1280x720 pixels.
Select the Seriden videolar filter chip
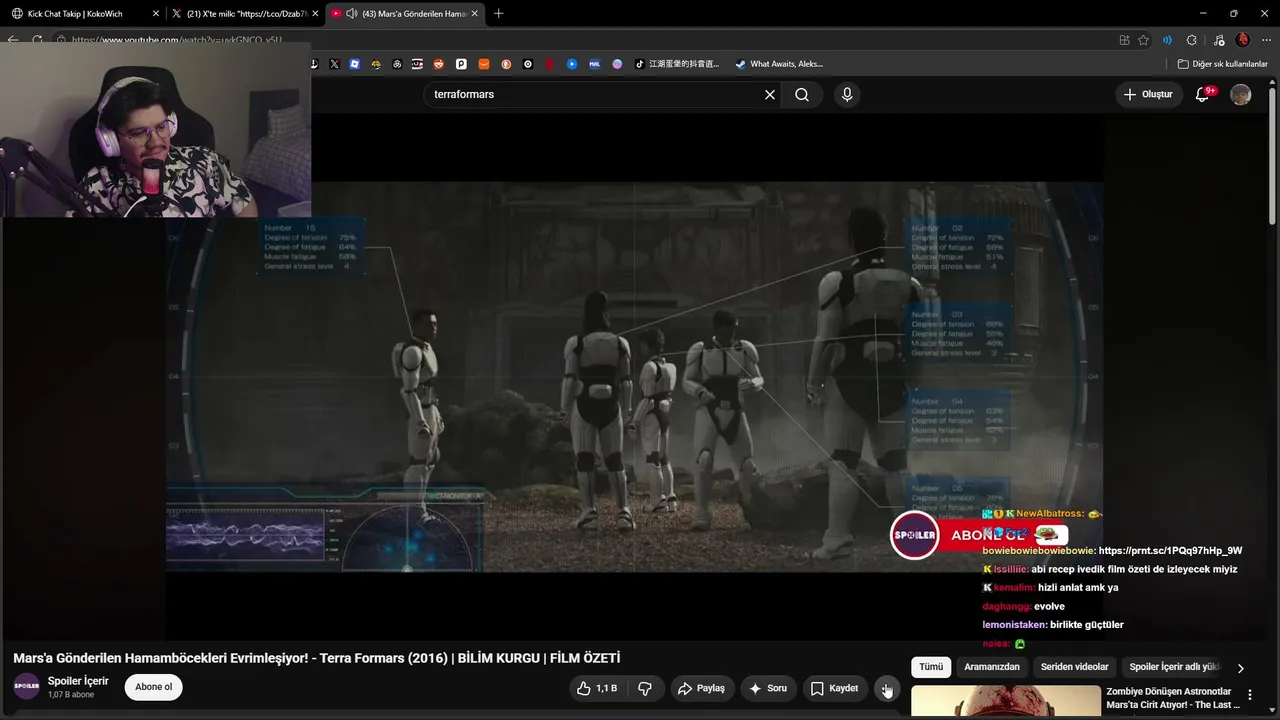[1075, 667]
